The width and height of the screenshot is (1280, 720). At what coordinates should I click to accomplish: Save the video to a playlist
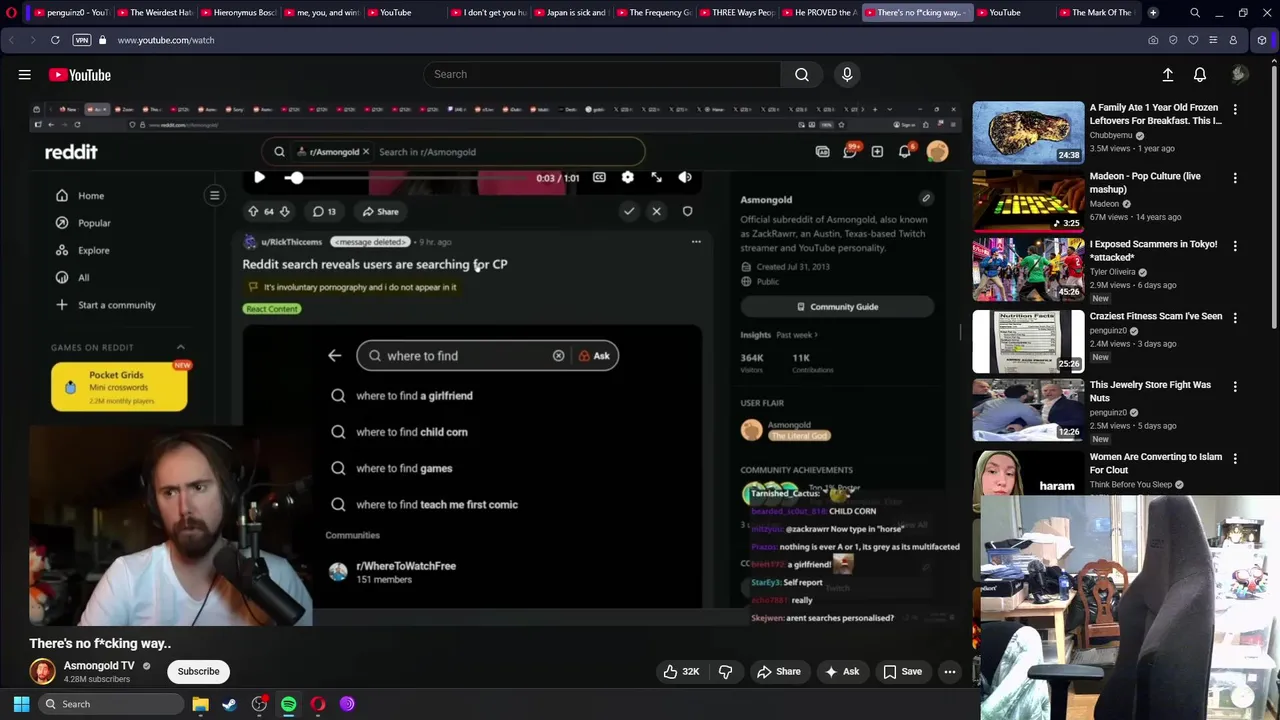coord(902,672)
